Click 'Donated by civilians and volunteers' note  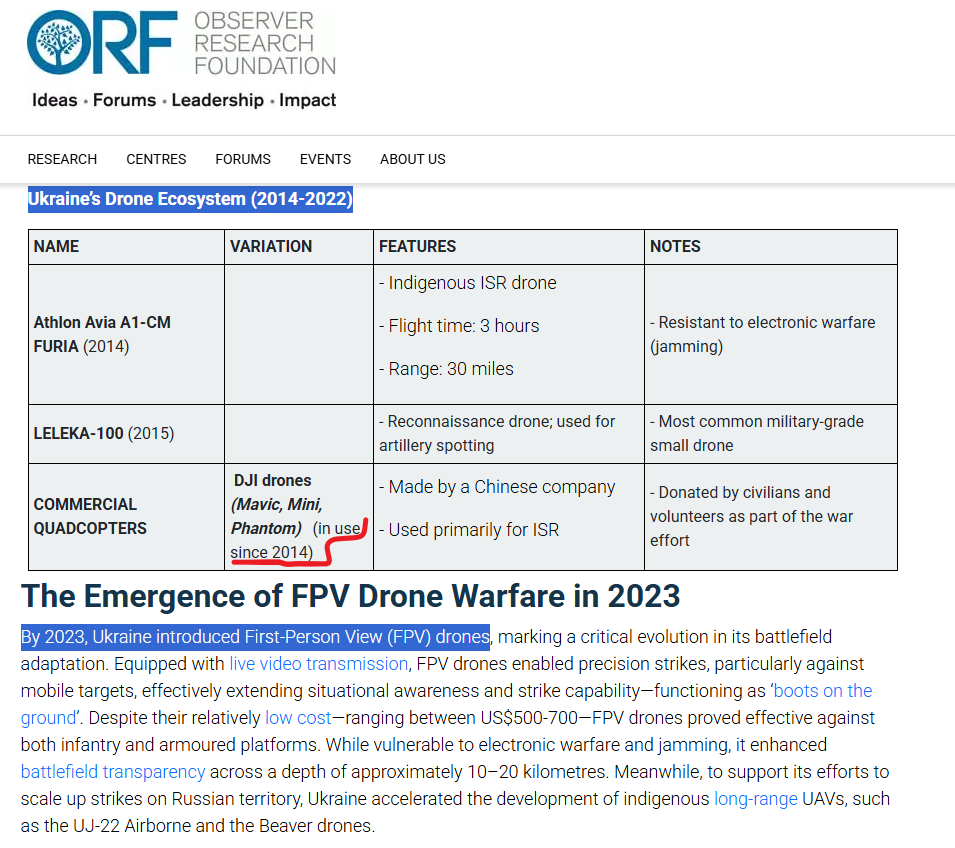click(752, 516)
